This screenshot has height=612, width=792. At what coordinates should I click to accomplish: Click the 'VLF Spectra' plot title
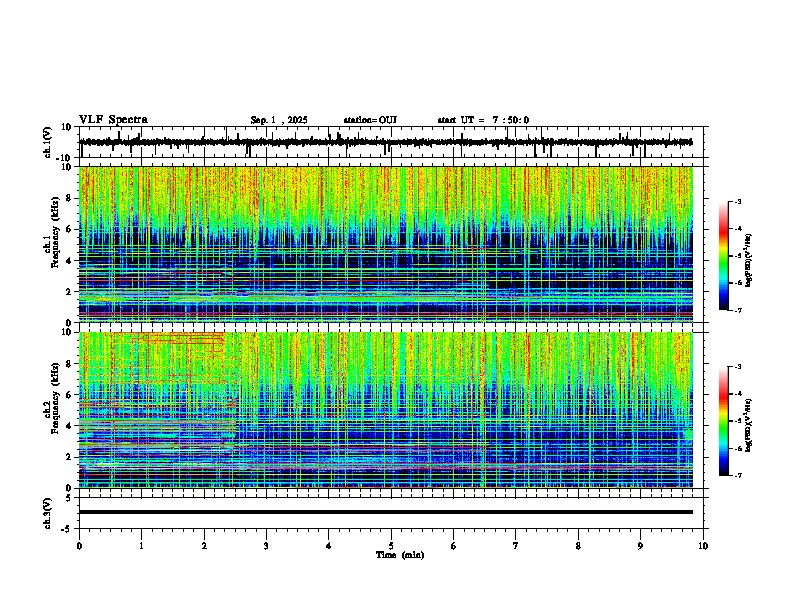(113, 120)
